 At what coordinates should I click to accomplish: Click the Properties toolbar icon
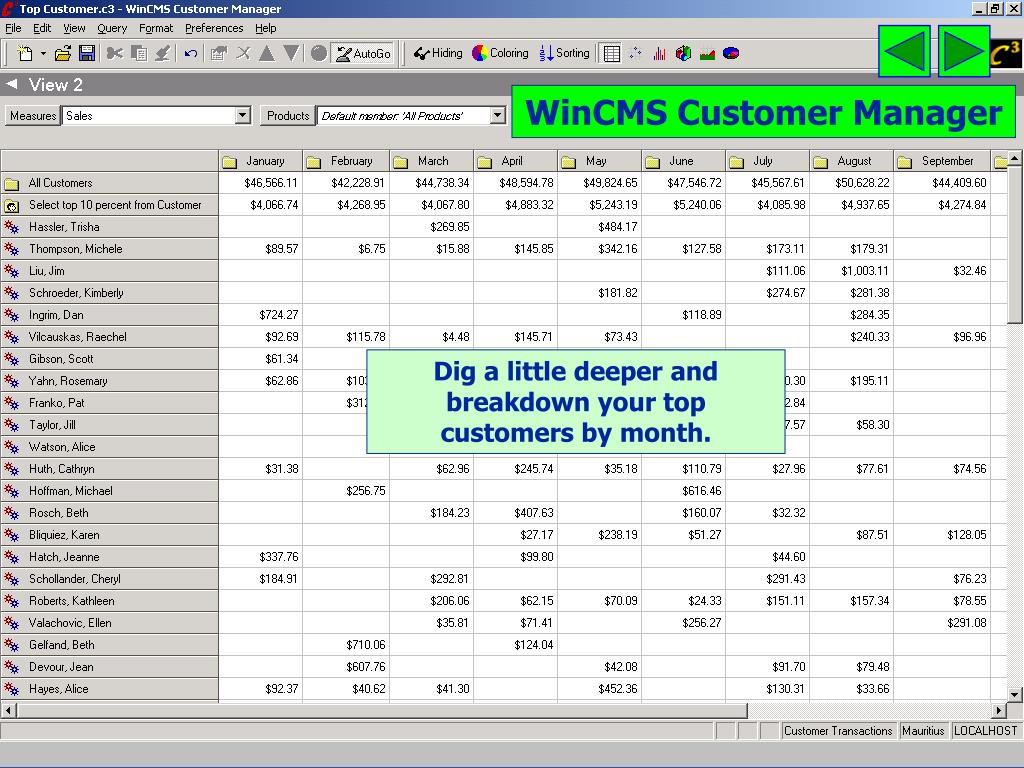click(x=218, y=54)
